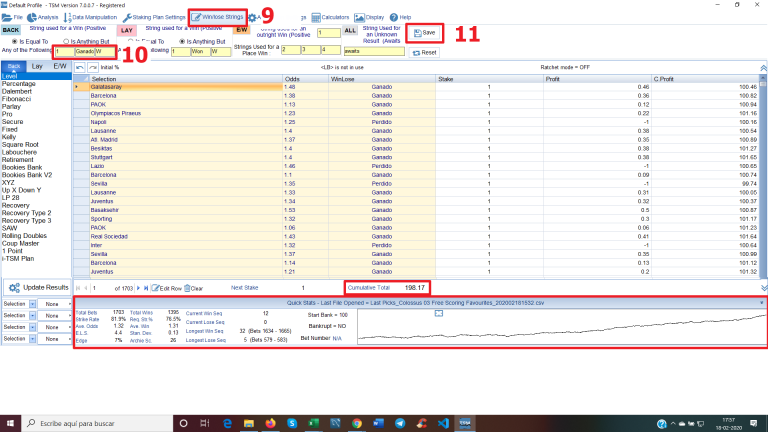Collapse the strings panel double chevron

point(763,68)
